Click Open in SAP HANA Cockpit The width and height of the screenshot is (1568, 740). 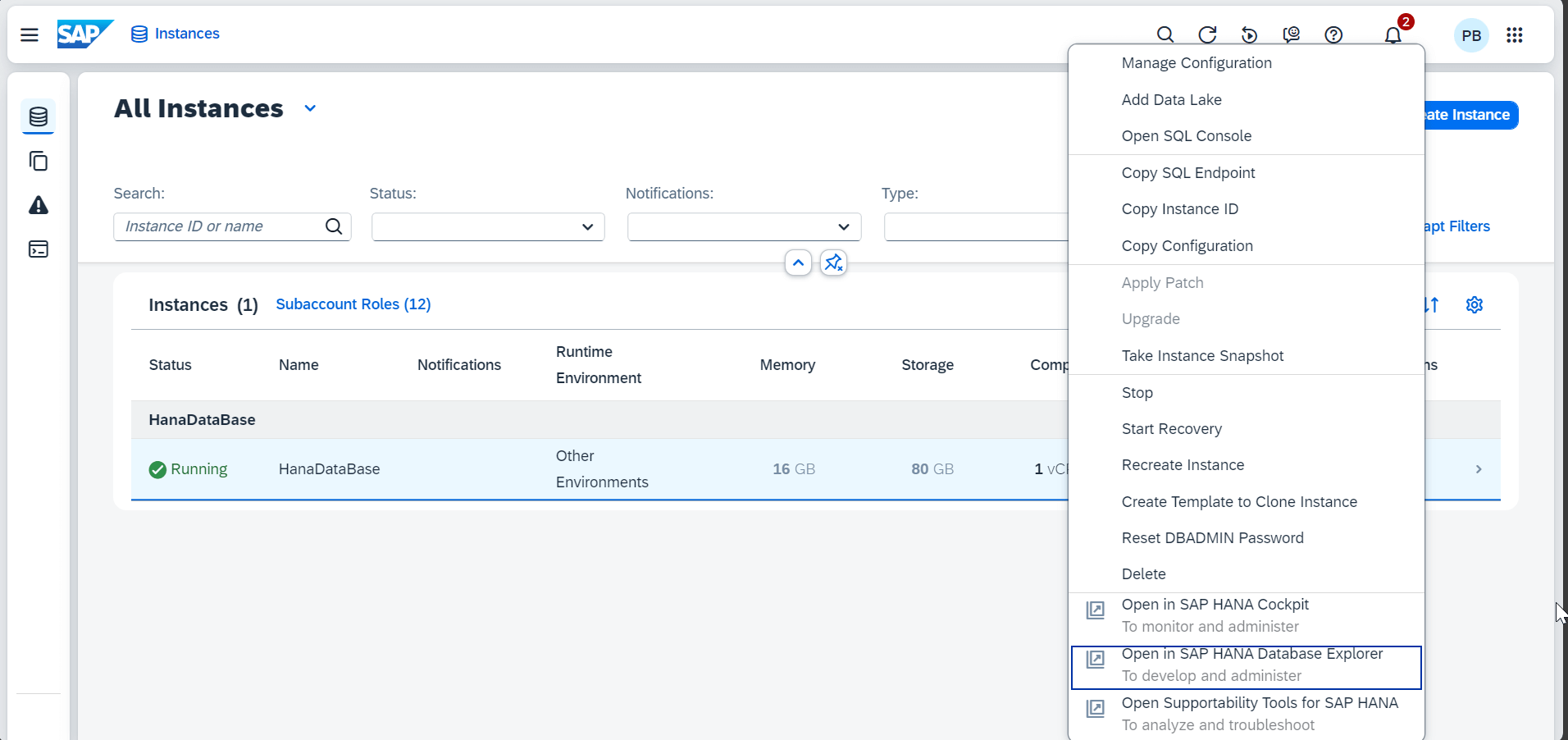1214,605
